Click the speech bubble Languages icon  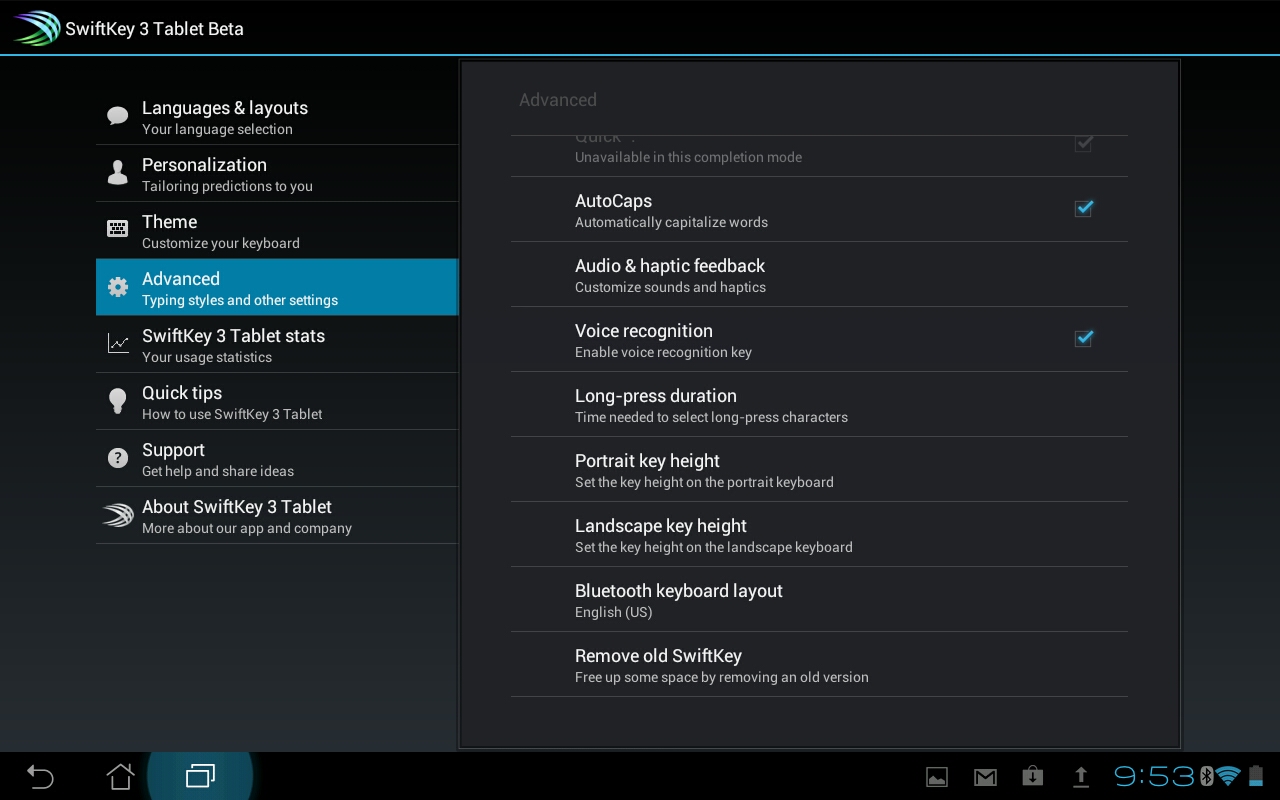click(118, 116)
